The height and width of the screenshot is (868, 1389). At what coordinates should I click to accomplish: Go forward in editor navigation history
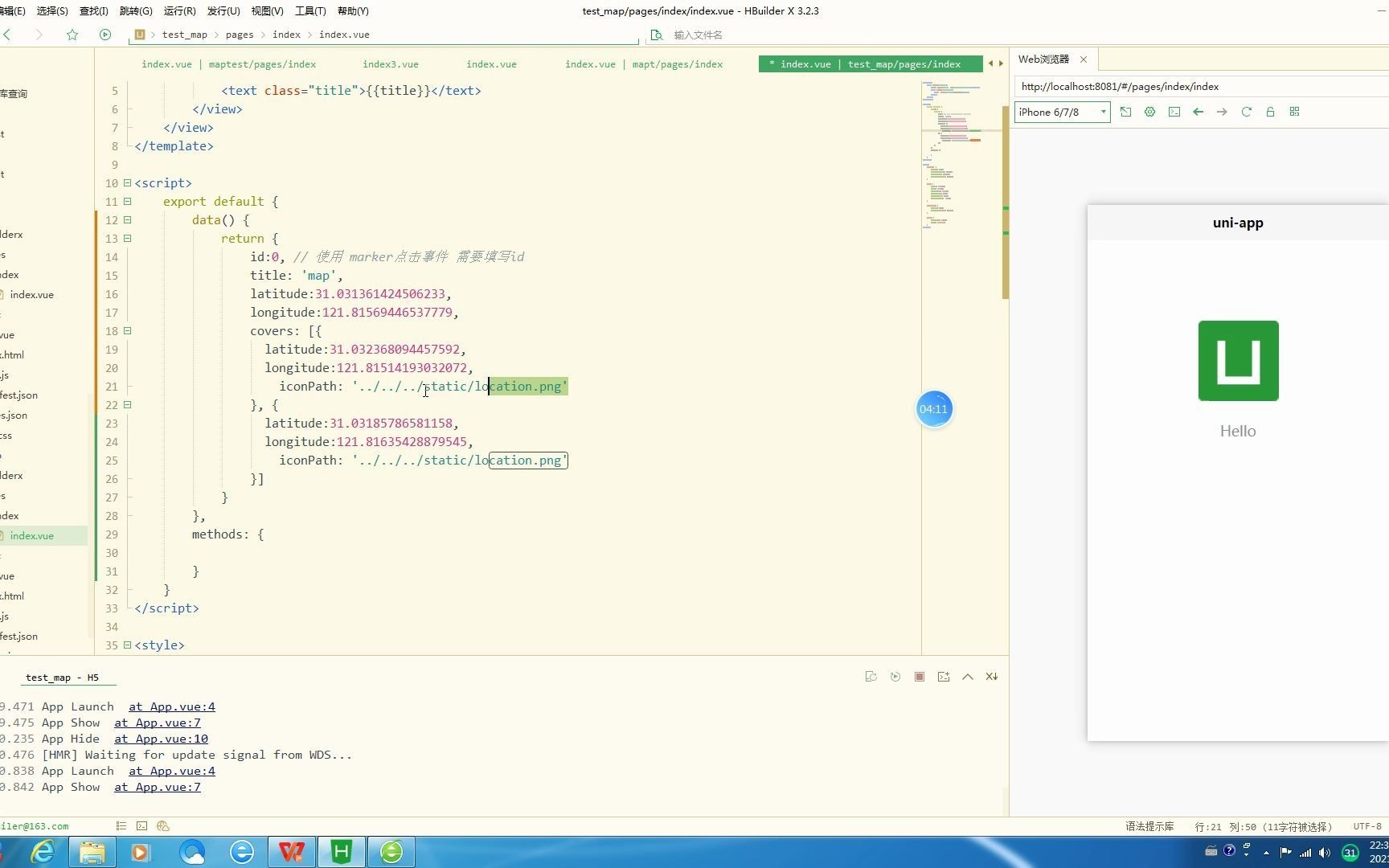tap(39, 35)
